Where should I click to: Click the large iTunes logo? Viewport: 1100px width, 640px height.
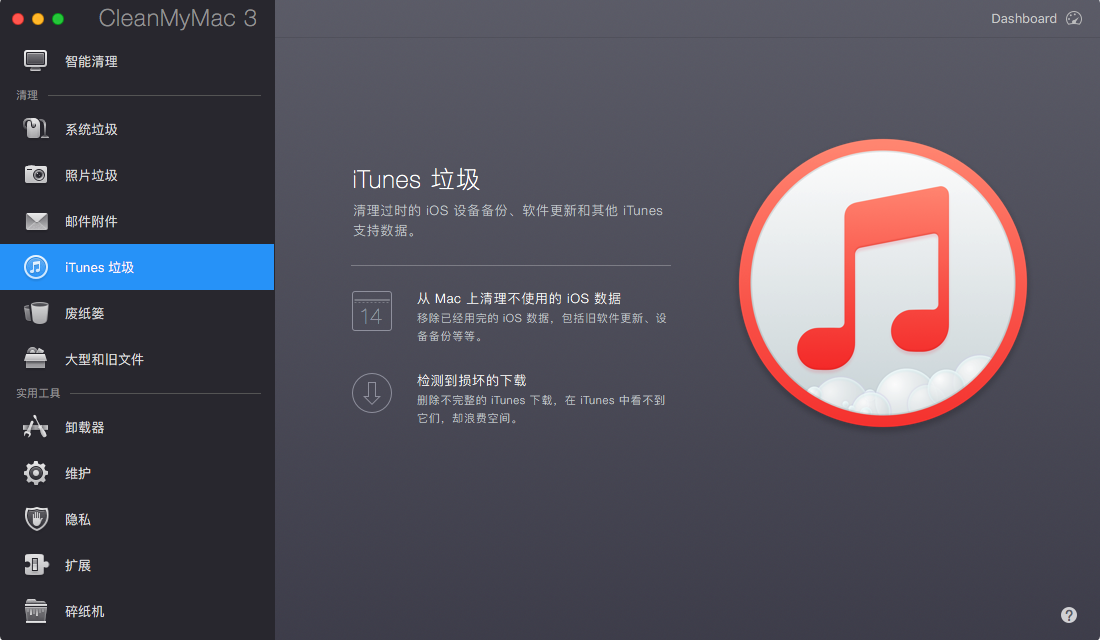[883, 283]
